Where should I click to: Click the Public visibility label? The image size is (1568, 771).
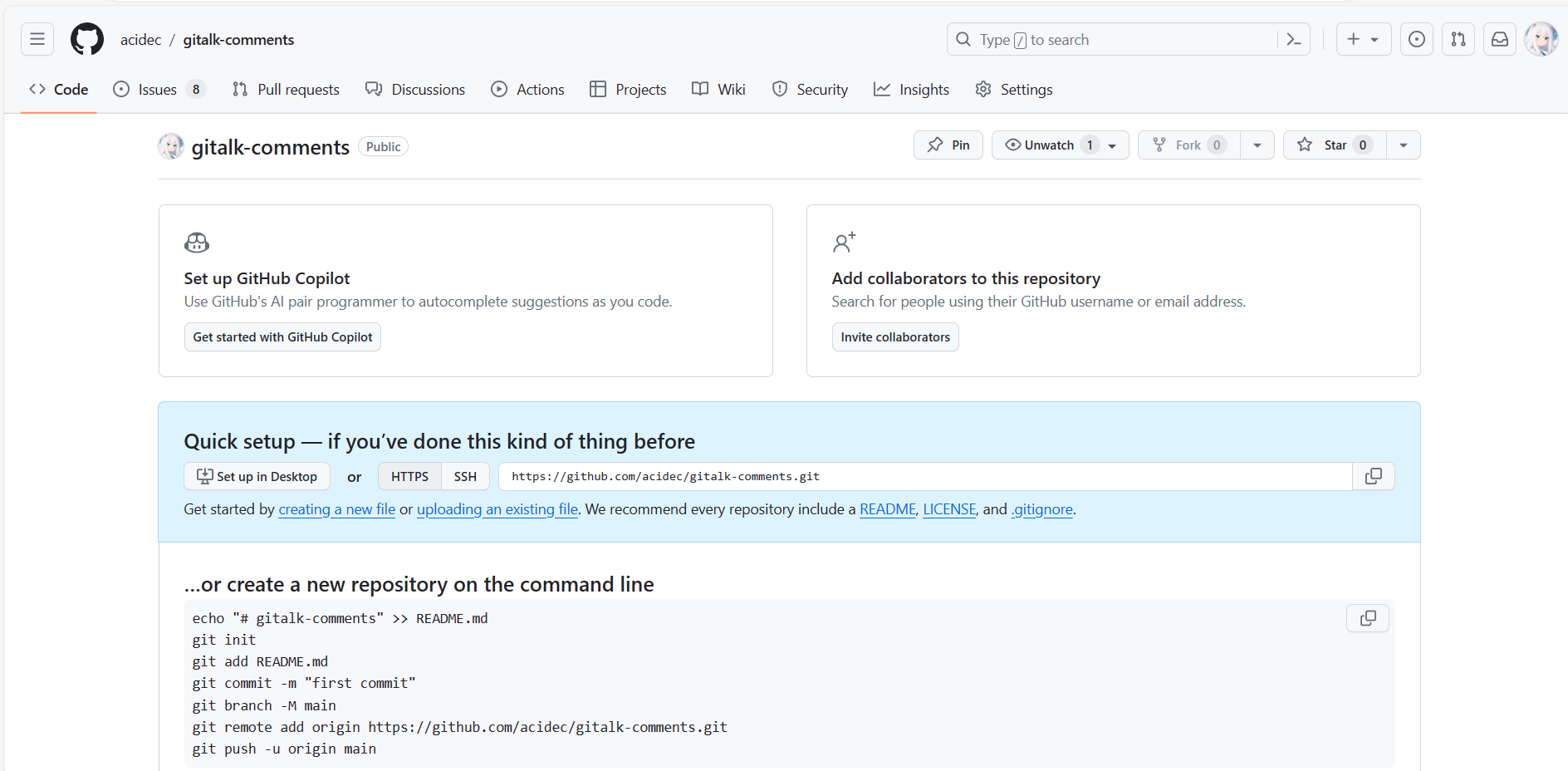click(x=383, y=146)
